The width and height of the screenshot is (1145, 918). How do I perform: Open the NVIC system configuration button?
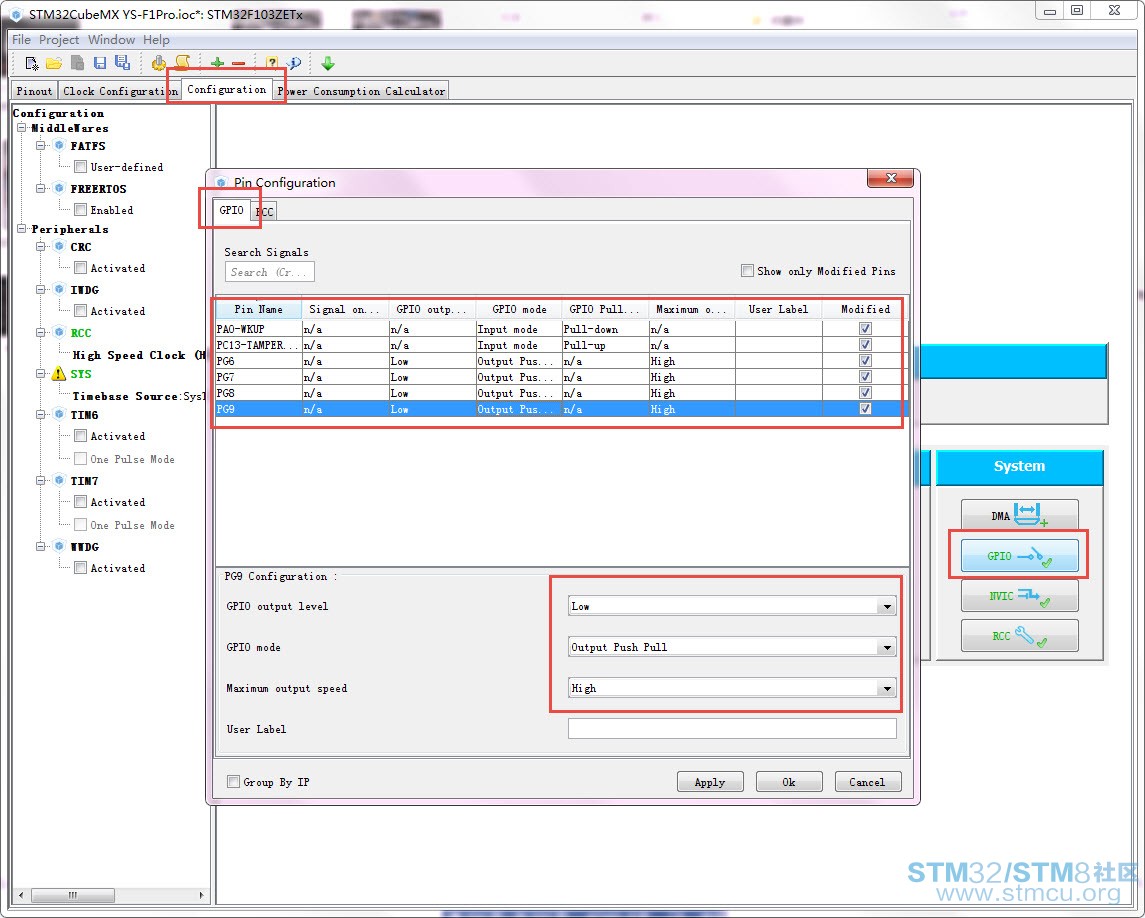pyautogui.click(x=1019, y=596)
